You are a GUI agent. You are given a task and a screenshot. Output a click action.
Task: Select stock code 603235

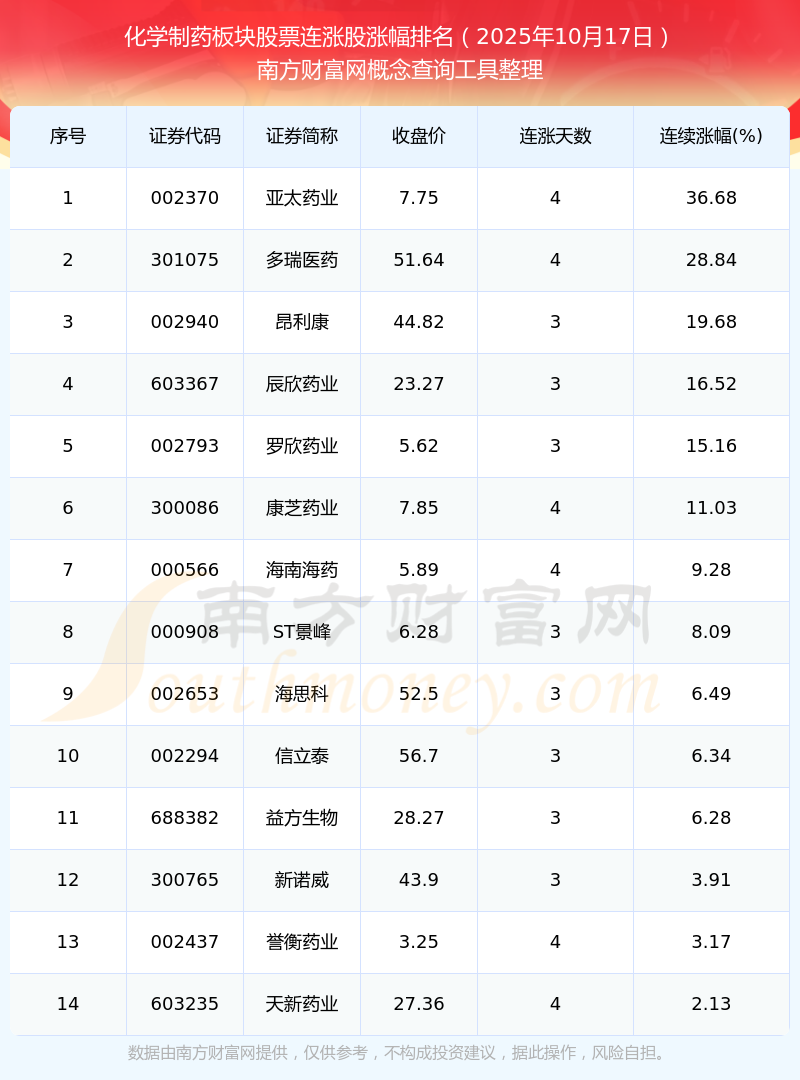(x=185, y=1004)
